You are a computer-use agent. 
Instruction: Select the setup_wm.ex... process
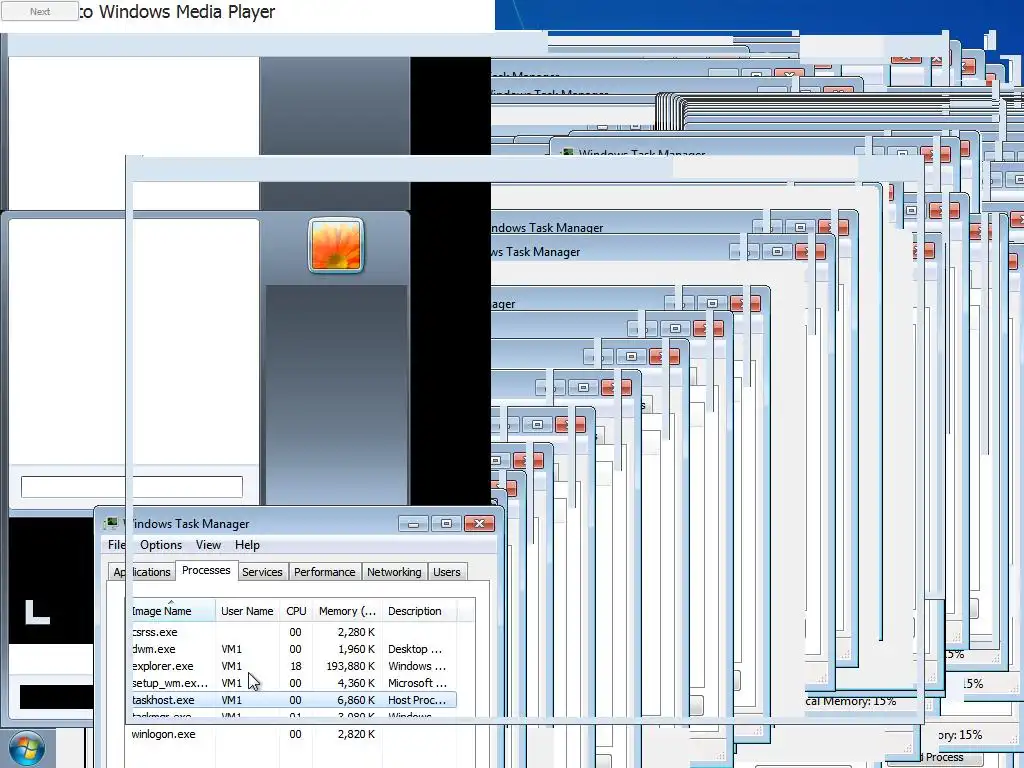pyautogui.click(x=292, y=683)
